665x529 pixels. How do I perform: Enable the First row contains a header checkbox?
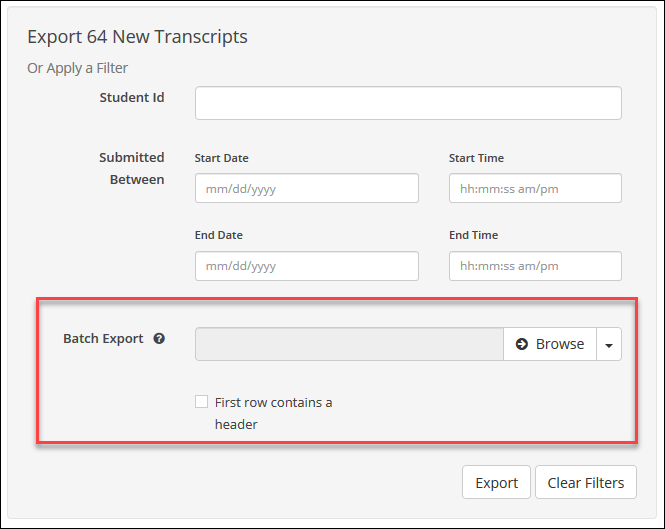tap(202, 402)
